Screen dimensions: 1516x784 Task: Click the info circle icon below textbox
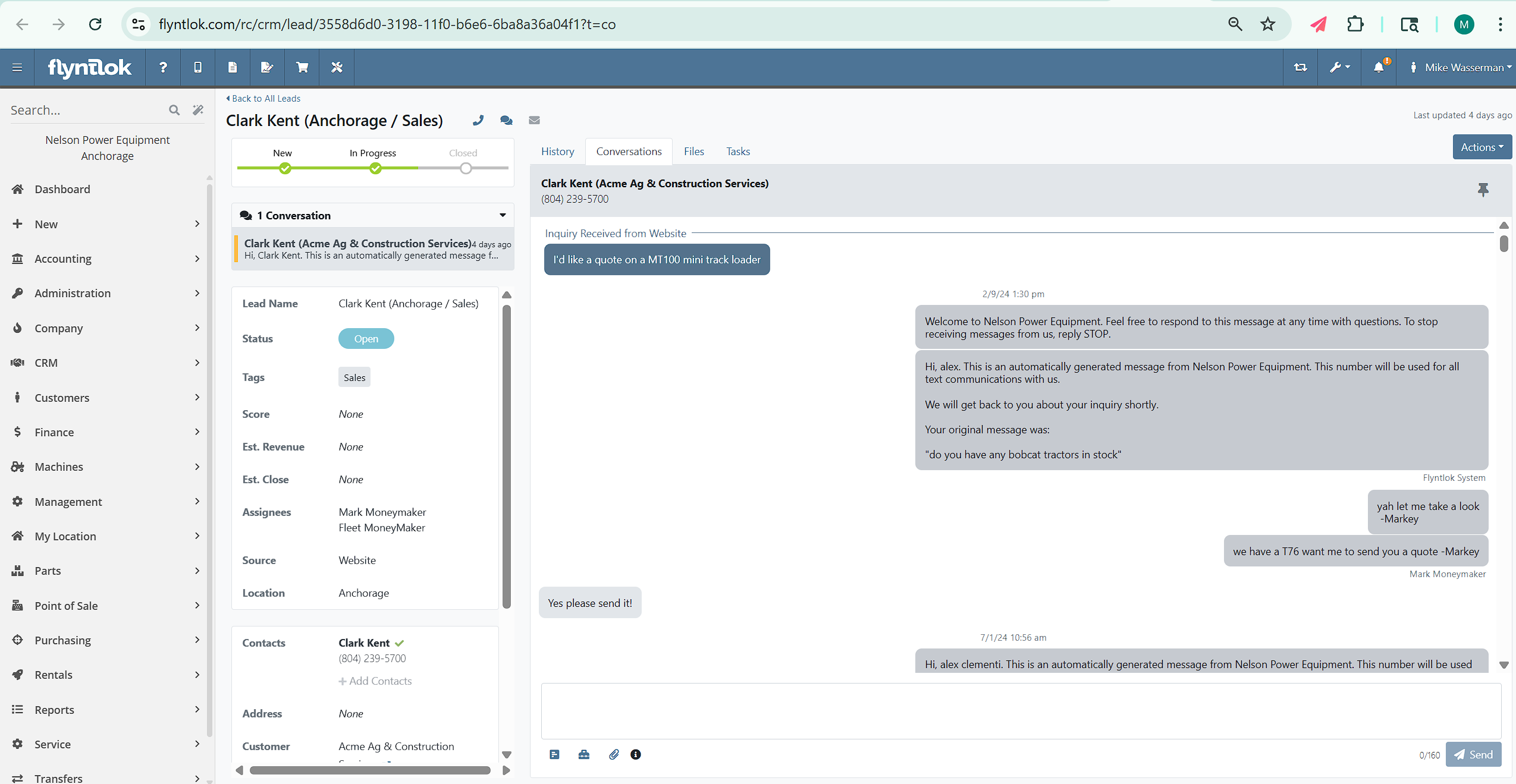tap(636, 755)
